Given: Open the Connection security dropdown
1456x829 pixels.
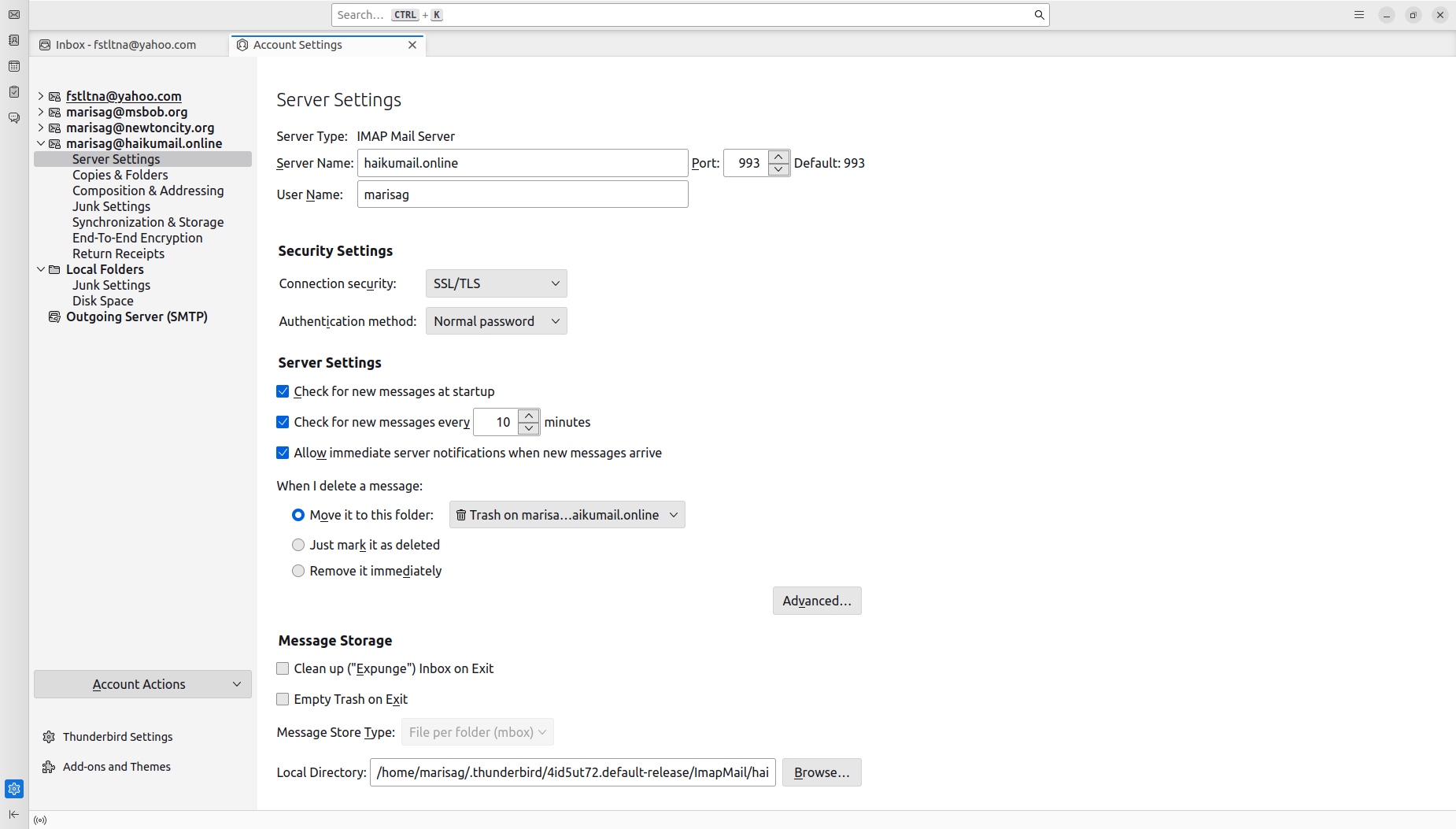Looking at the screenshot, I should pos(496,283).
